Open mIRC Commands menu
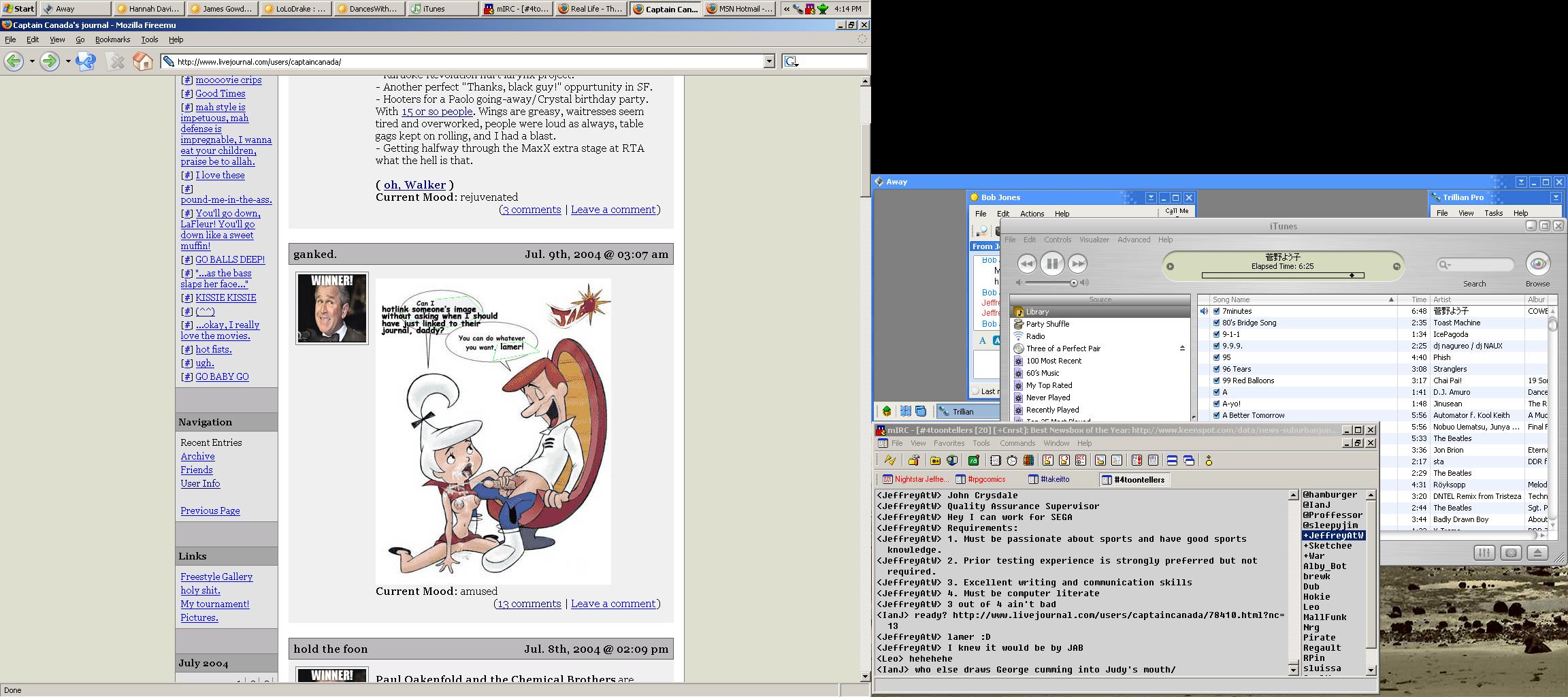Screen dimensions: 1568x697 [1017, 443]
